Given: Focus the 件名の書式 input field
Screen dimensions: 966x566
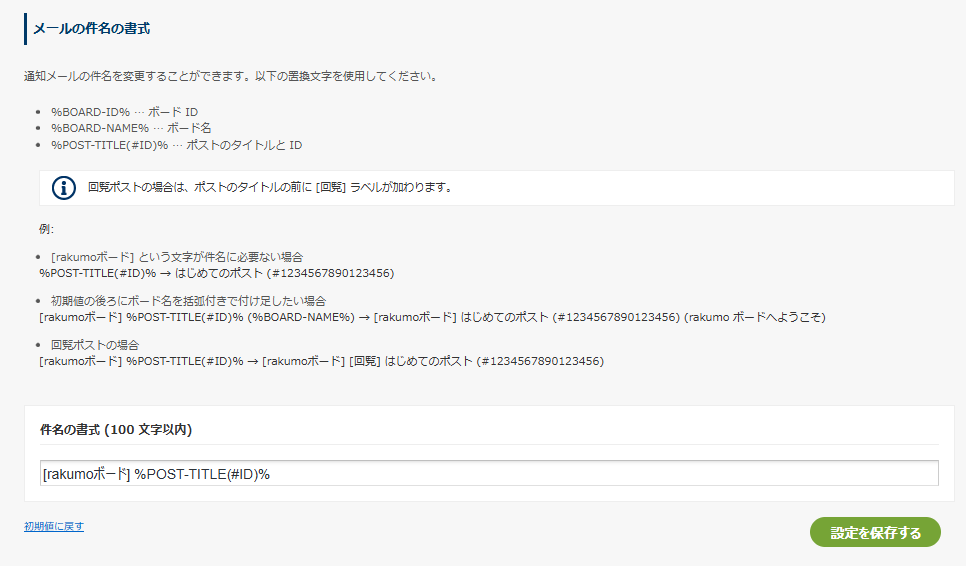Looking at the screenshot, I should click(x=489, y=474).
